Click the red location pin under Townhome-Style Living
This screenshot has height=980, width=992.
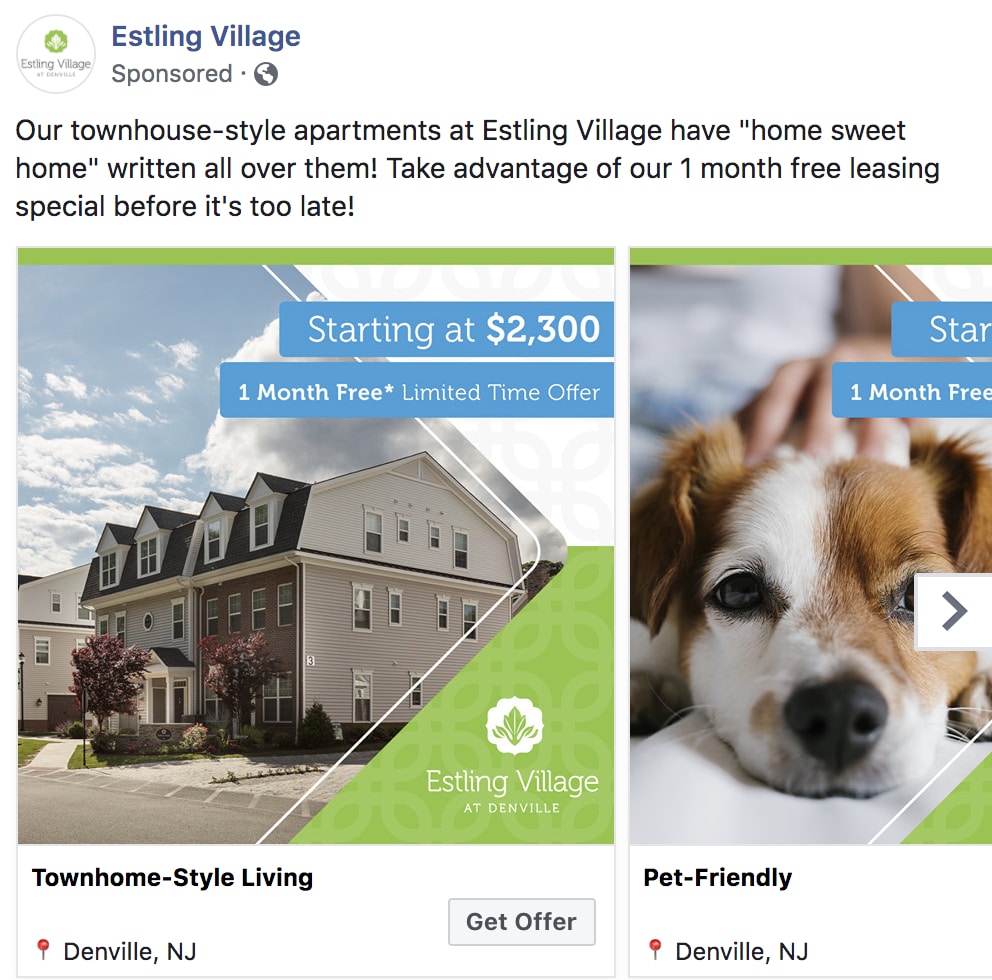click(42, 950)
